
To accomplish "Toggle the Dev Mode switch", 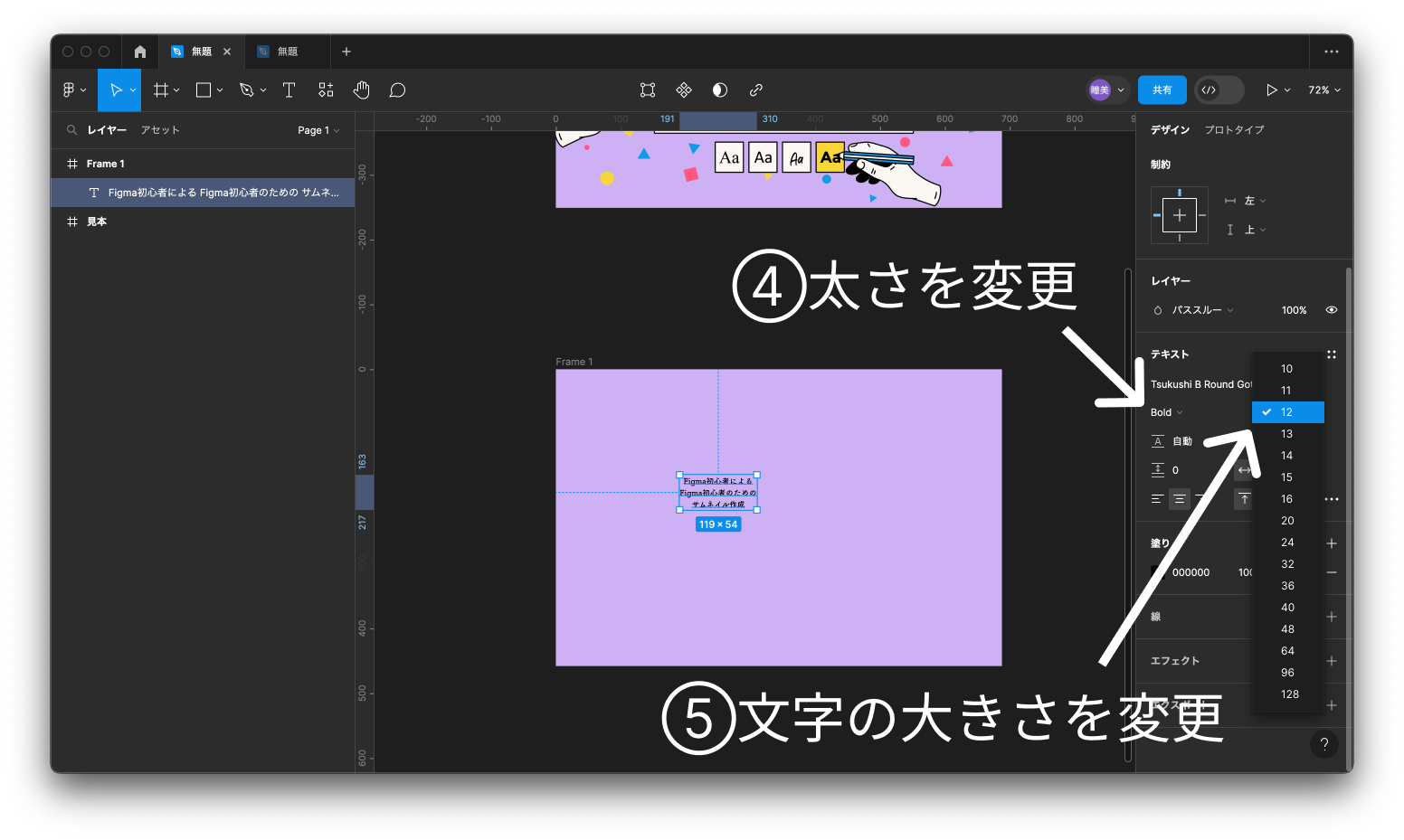I will (x=1219, y=90).
